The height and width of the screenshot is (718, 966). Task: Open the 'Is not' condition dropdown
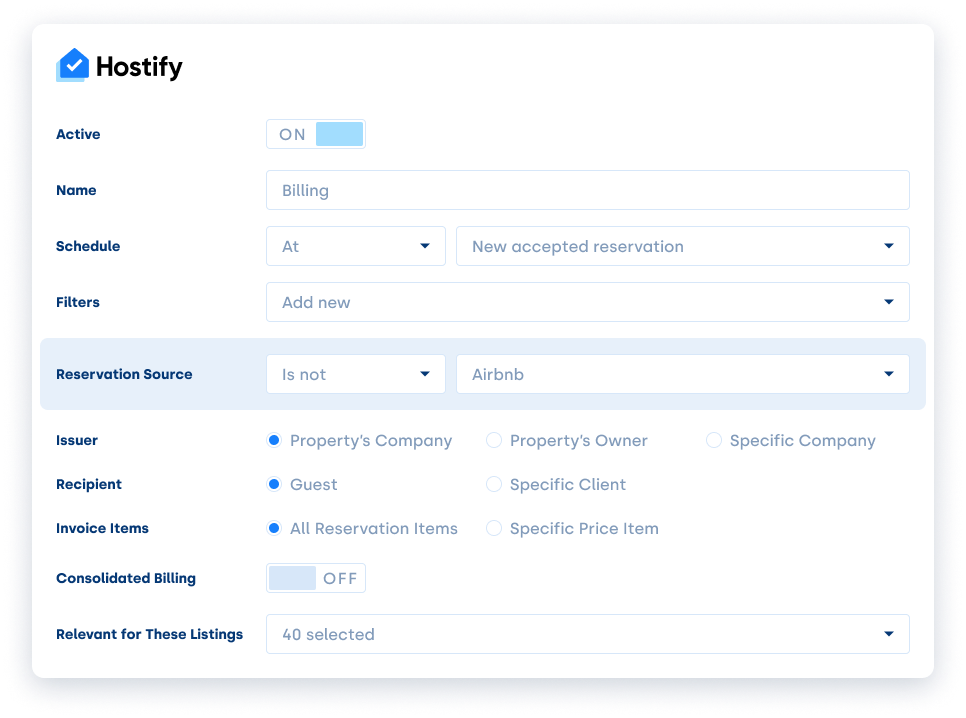pyautogui.click(x=355, y=374)
